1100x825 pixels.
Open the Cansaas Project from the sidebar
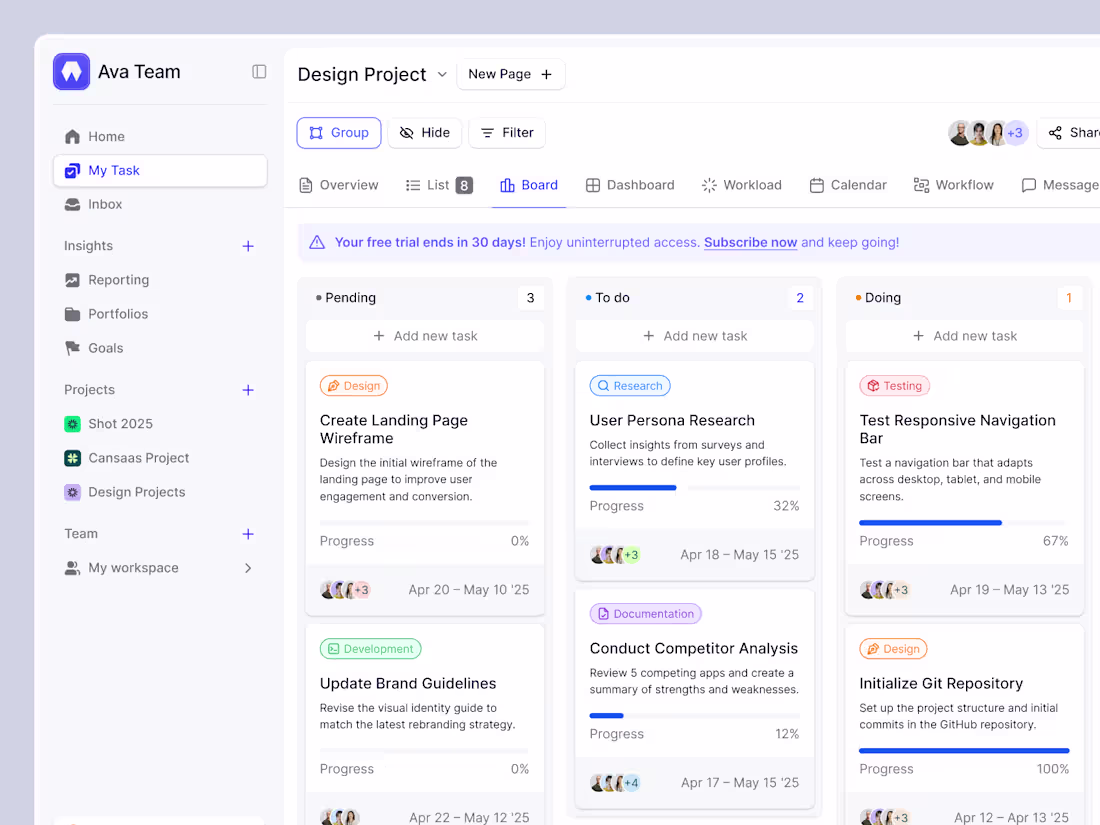pyautogui.click(x=139, y=458)
